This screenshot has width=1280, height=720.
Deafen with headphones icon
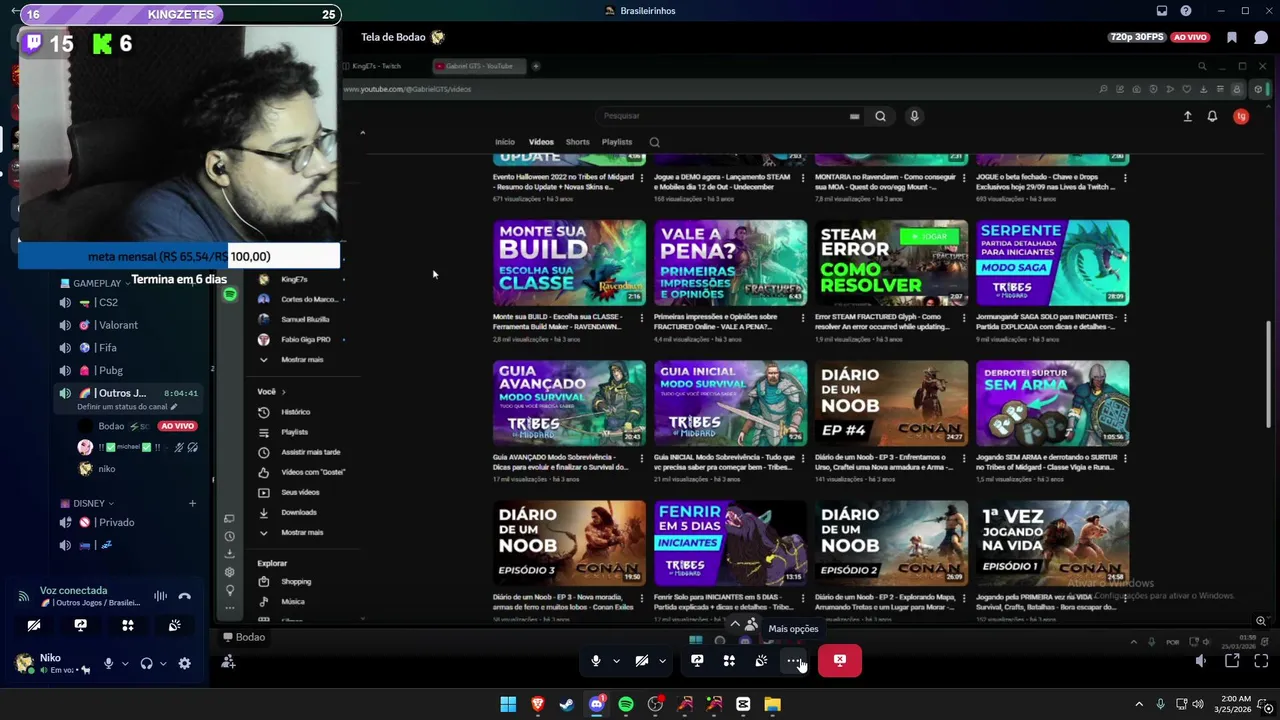point(147,663)
